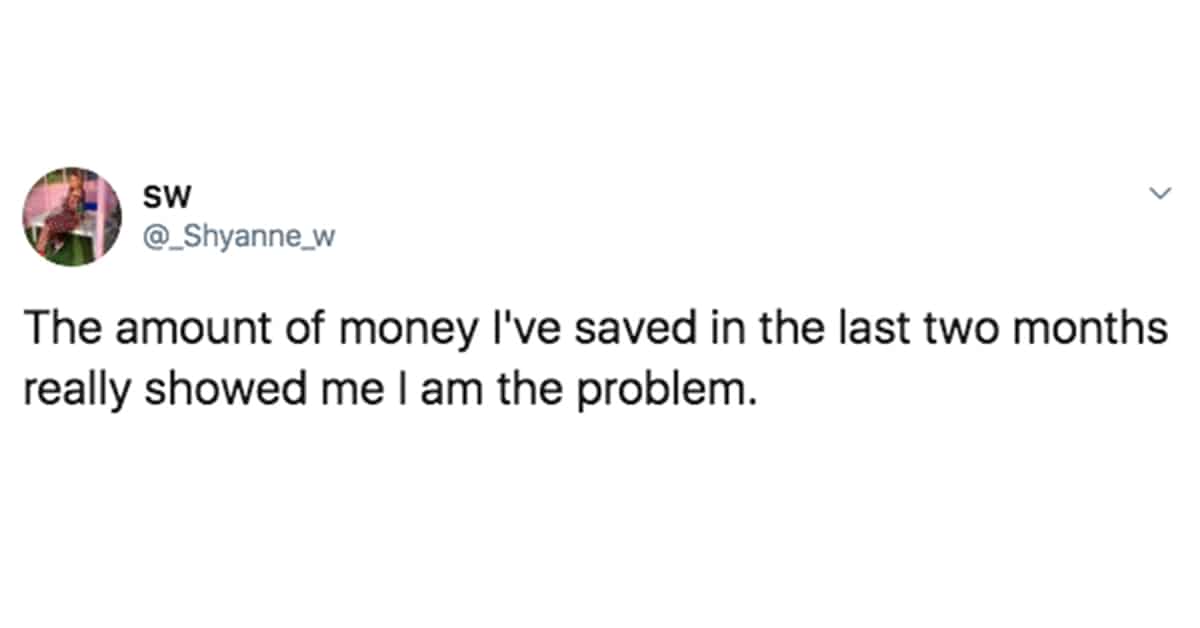Open SW's round profile avatar

pyautogui.click(x=72, y=216)
